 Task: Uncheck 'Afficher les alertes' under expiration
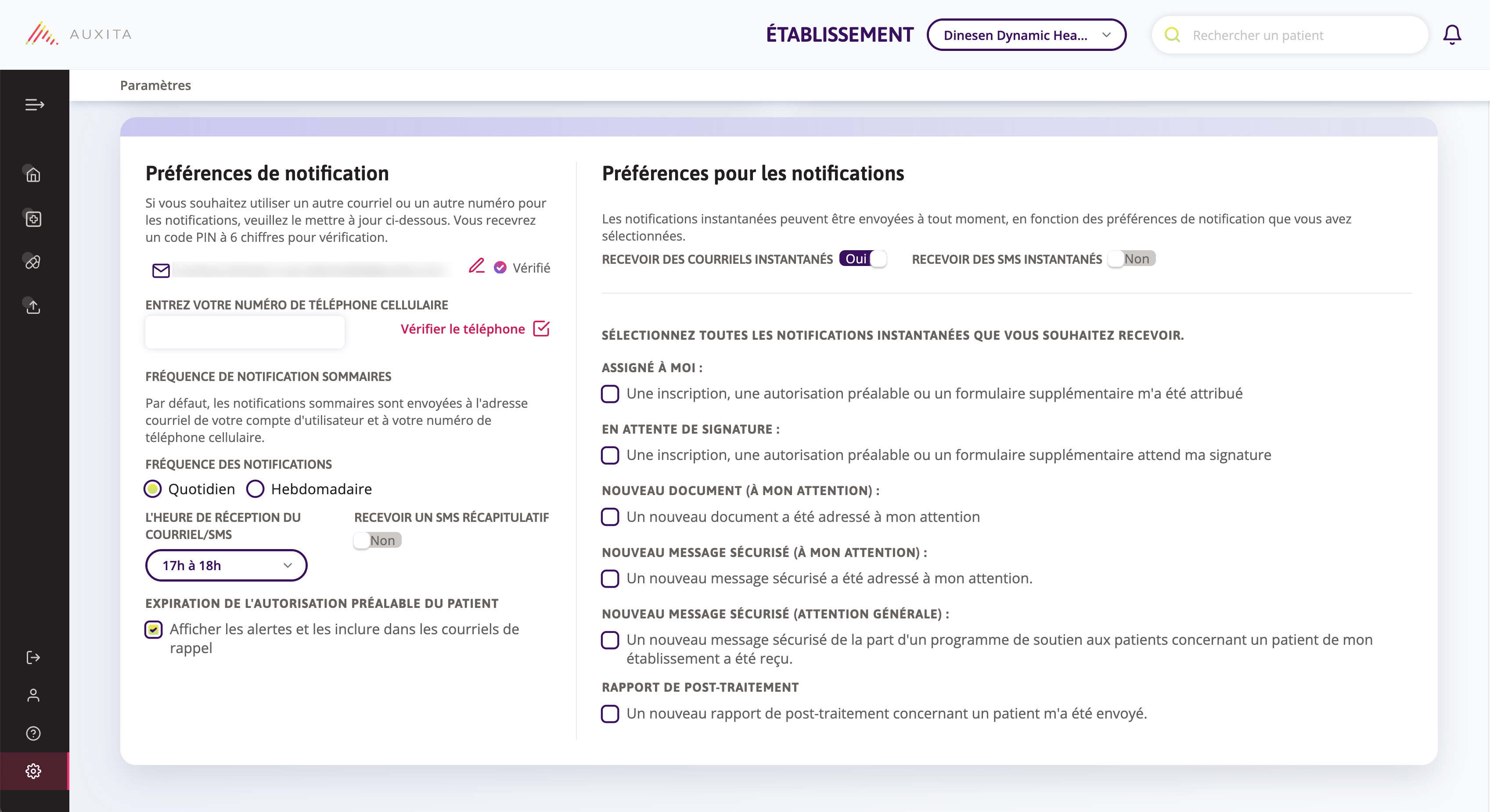[153, 630]
